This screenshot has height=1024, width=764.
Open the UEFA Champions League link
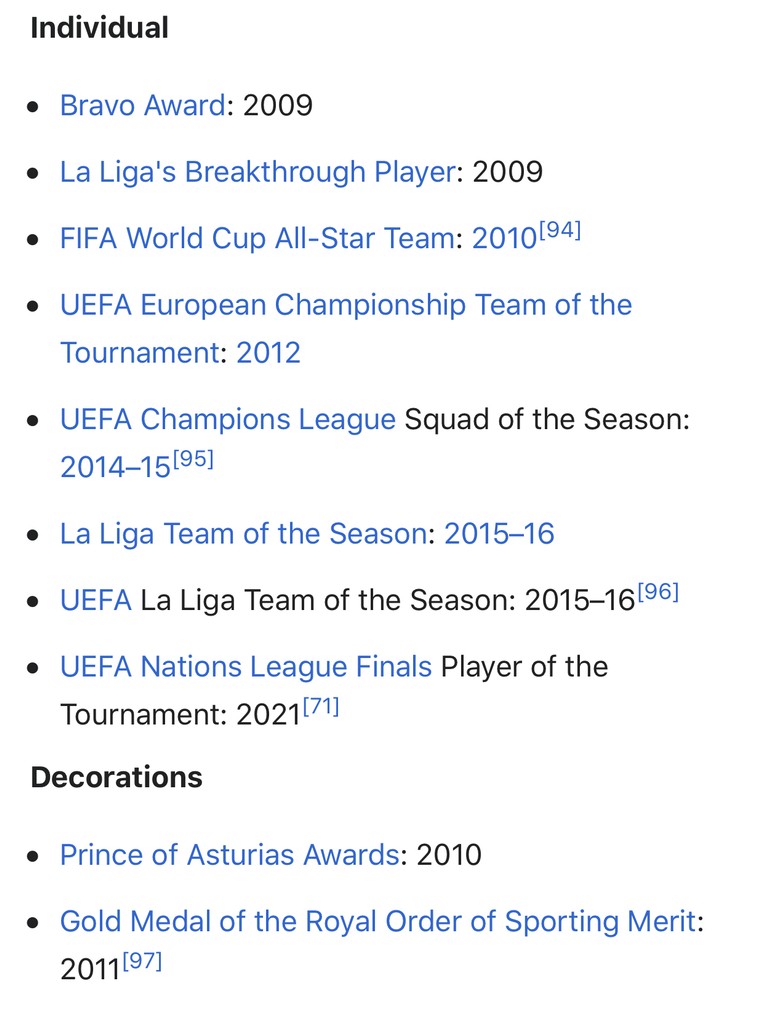tap(228, 419)
